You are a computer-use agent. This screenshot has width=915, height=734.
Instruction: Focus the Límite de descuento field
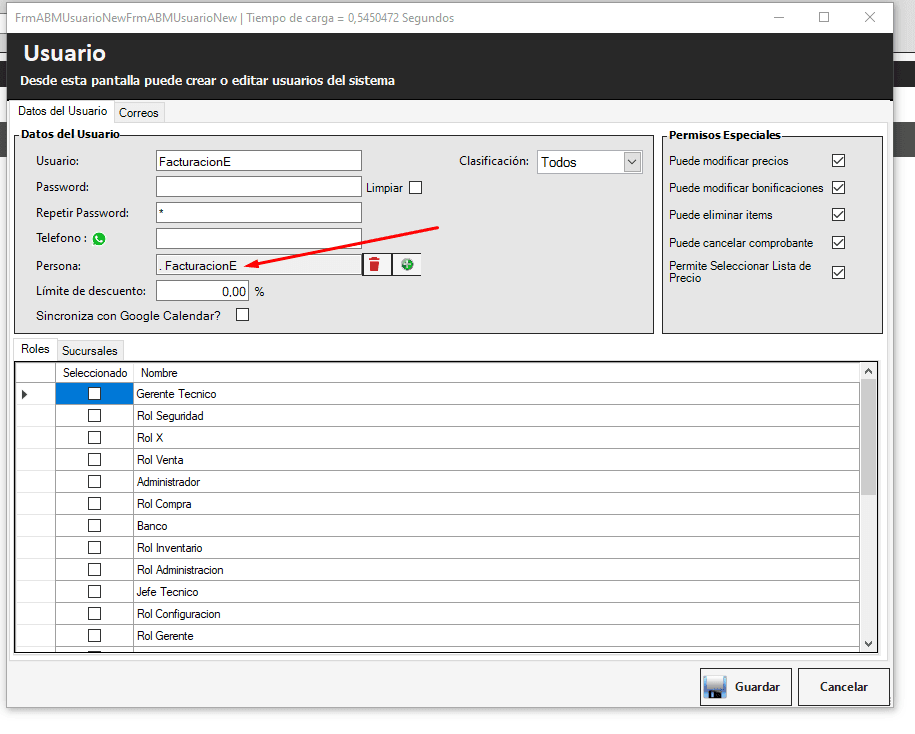click(203, 291)
